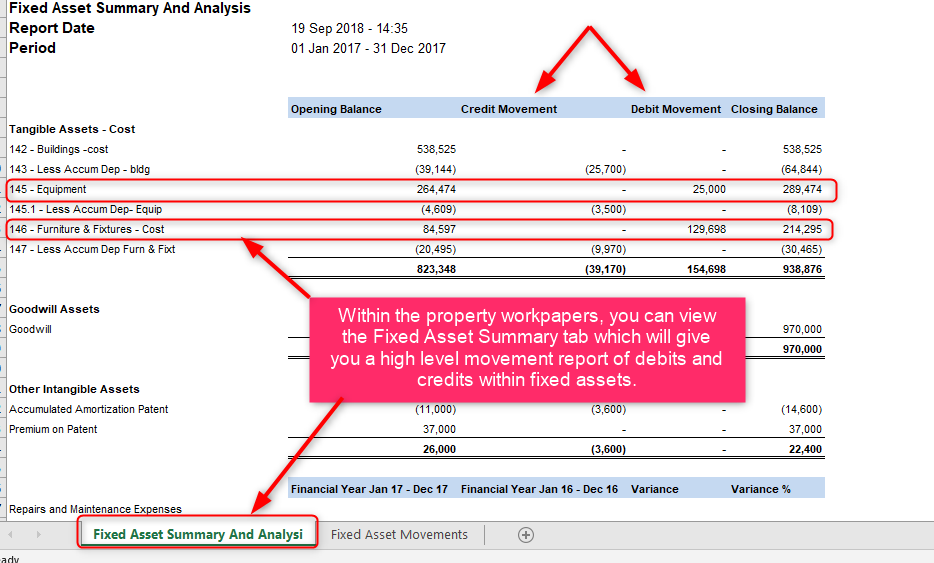The image size is (934, 563).
Task: Click the Goodwill row label
Action: click(x=30, y=329)
